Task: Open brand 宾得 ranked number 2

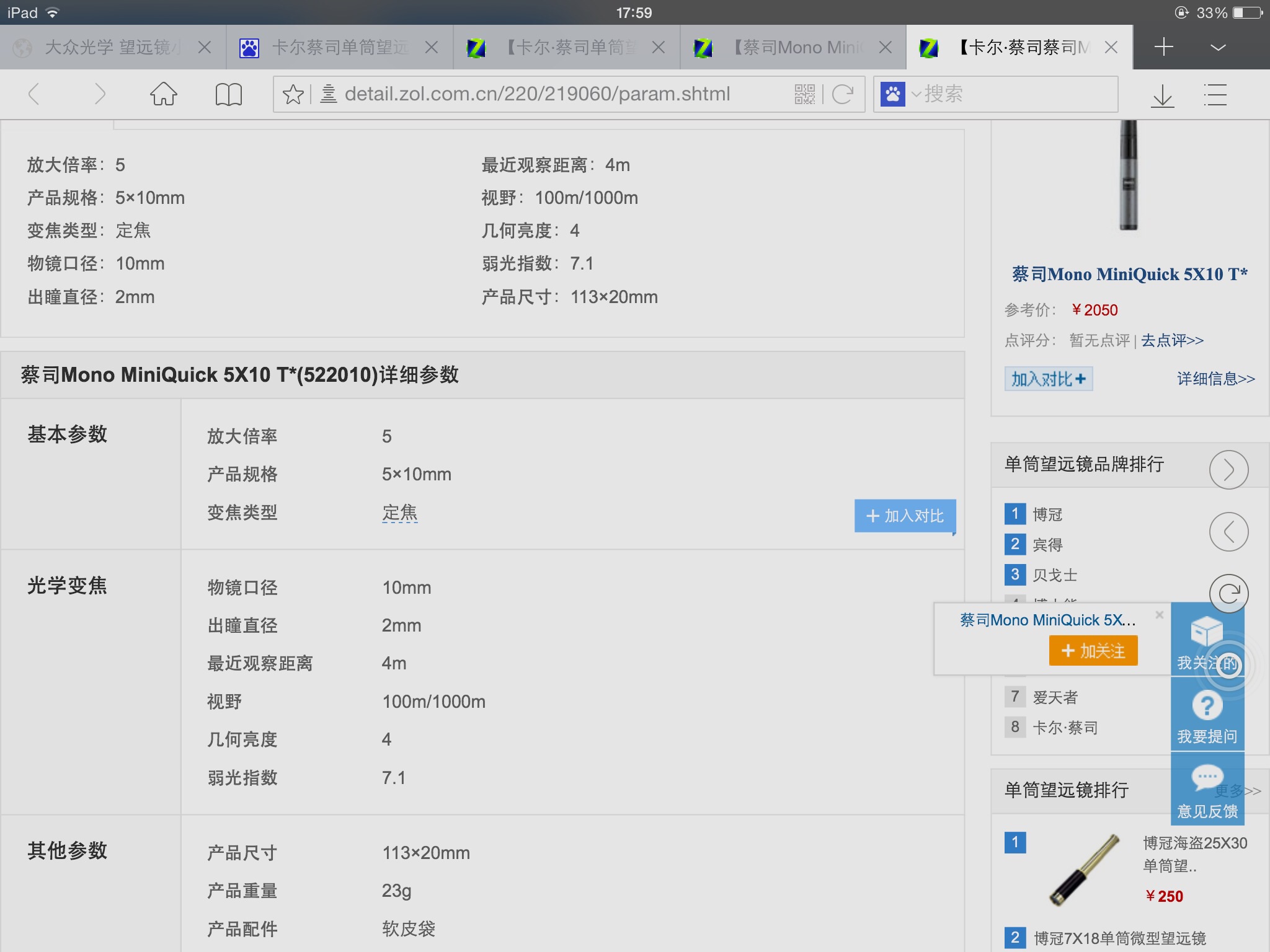Action: [x=1048, y=545]
